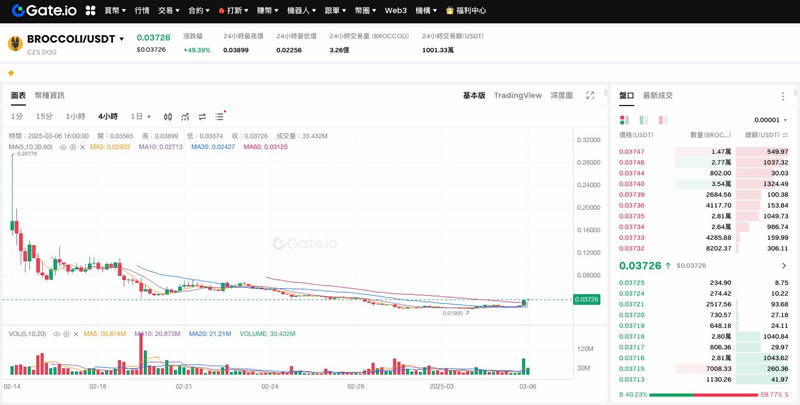The height and width of the screenshot is (405, 800).
Task: Switch to the 最新成交 tab
Action: [x=658, y=95]
